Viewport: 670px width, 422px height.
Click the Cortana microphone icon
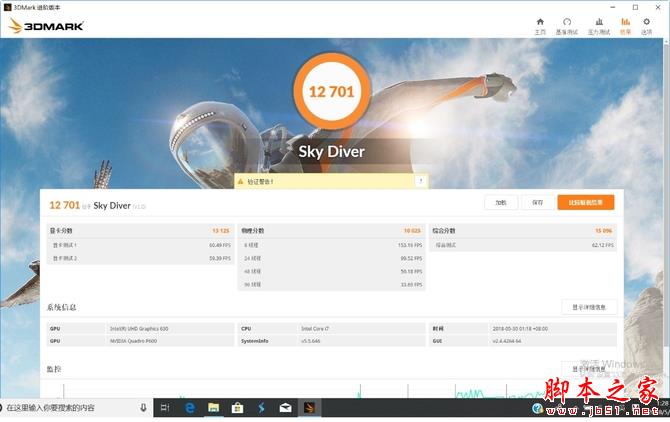point(144,408)
